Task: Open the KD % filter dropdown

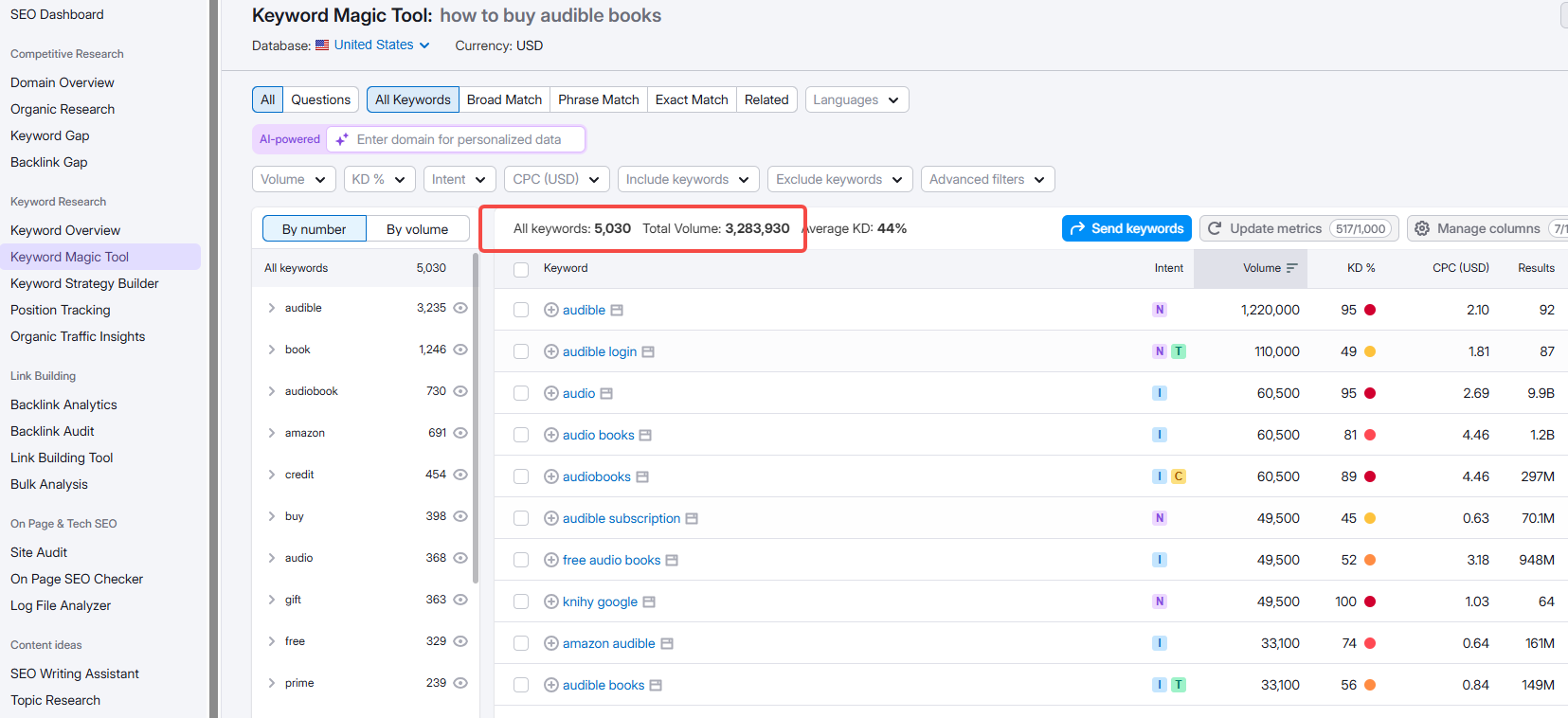Action: 379,179
